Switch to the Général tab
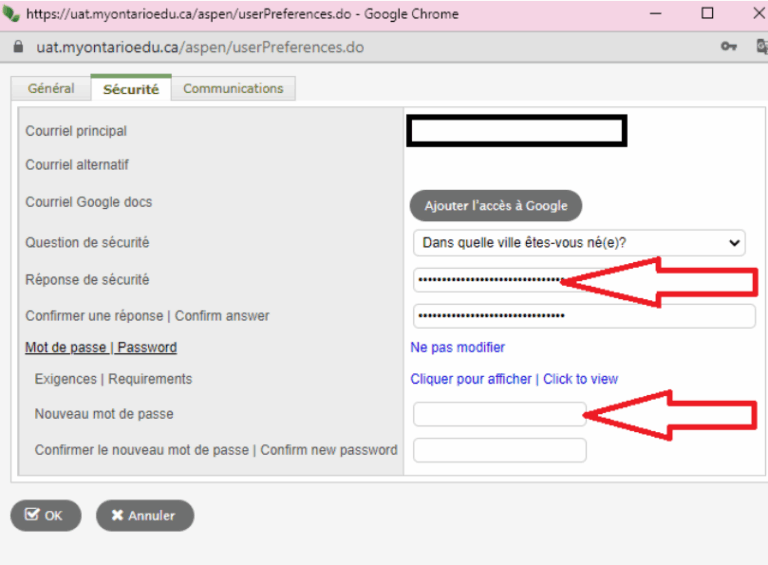 pos(51,89)
